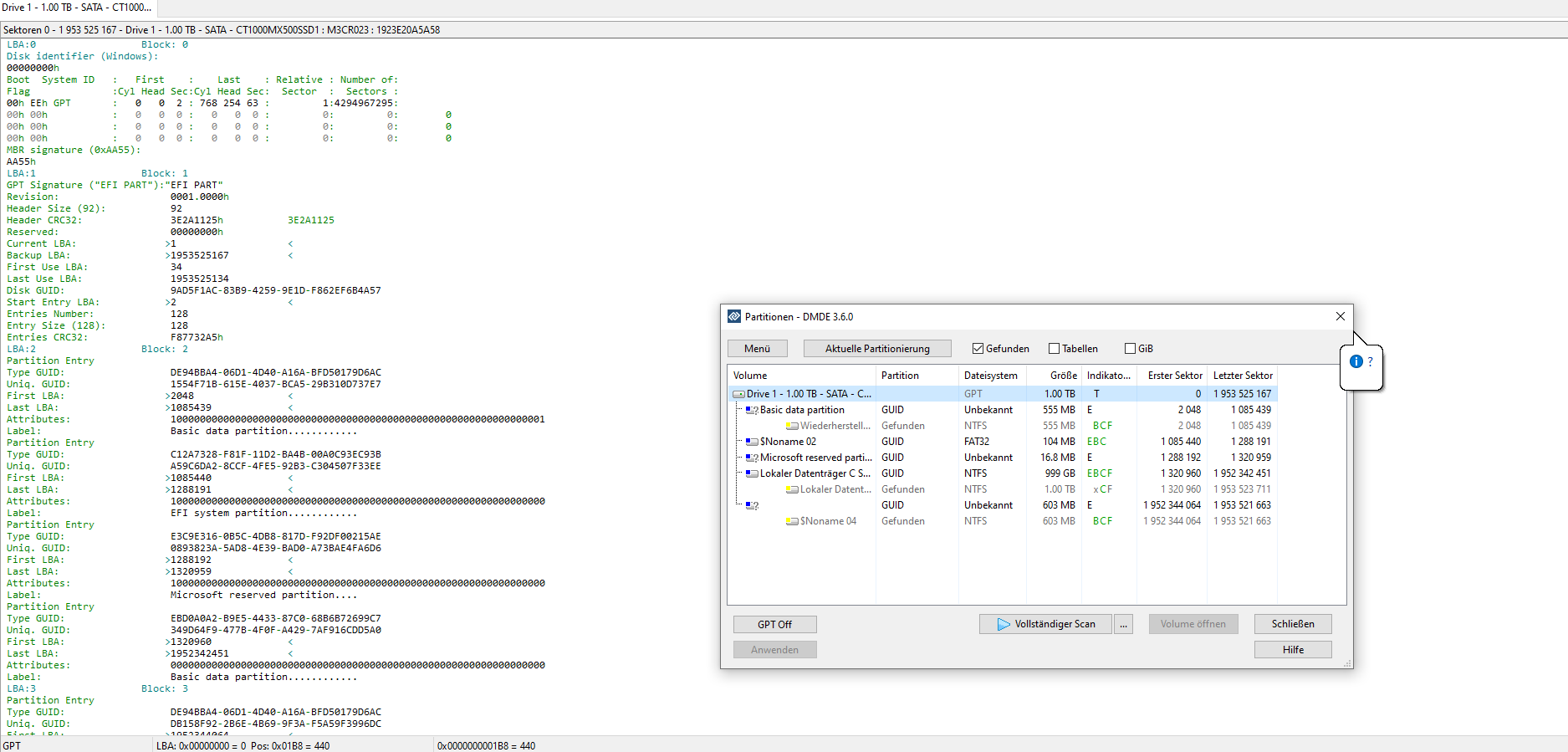Viewport: 1568px width, 752px height.
Task: Close the Partitionen dialog with the X
Action: tap(1340, 316)
